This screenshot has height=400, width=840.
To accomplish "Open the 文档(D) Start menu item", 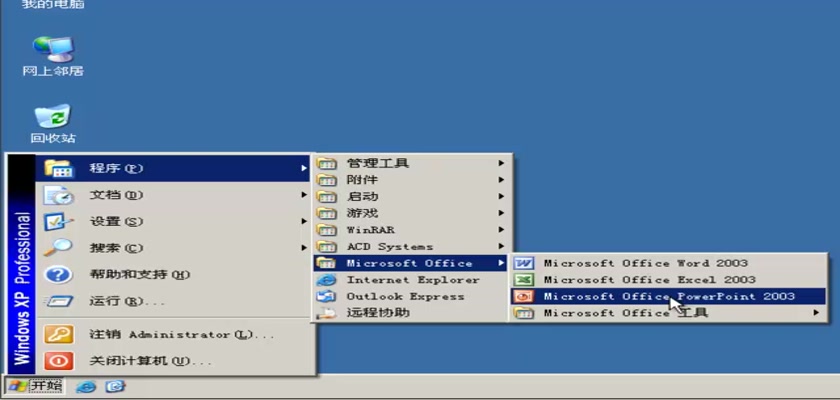I will [x=173, y=195].
